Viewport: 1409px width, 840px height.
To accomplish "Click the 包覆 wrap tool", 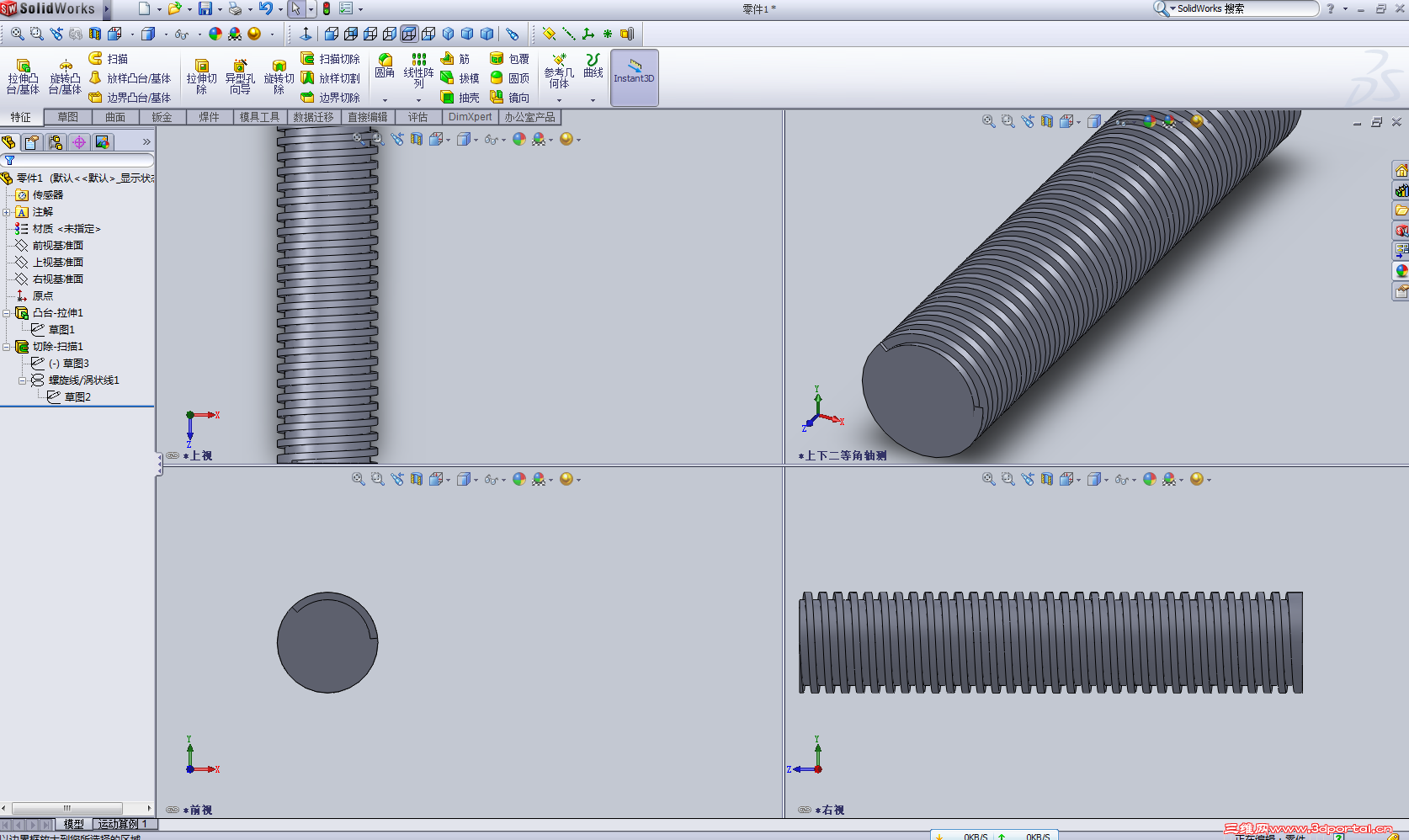I will tap(509, 59).
